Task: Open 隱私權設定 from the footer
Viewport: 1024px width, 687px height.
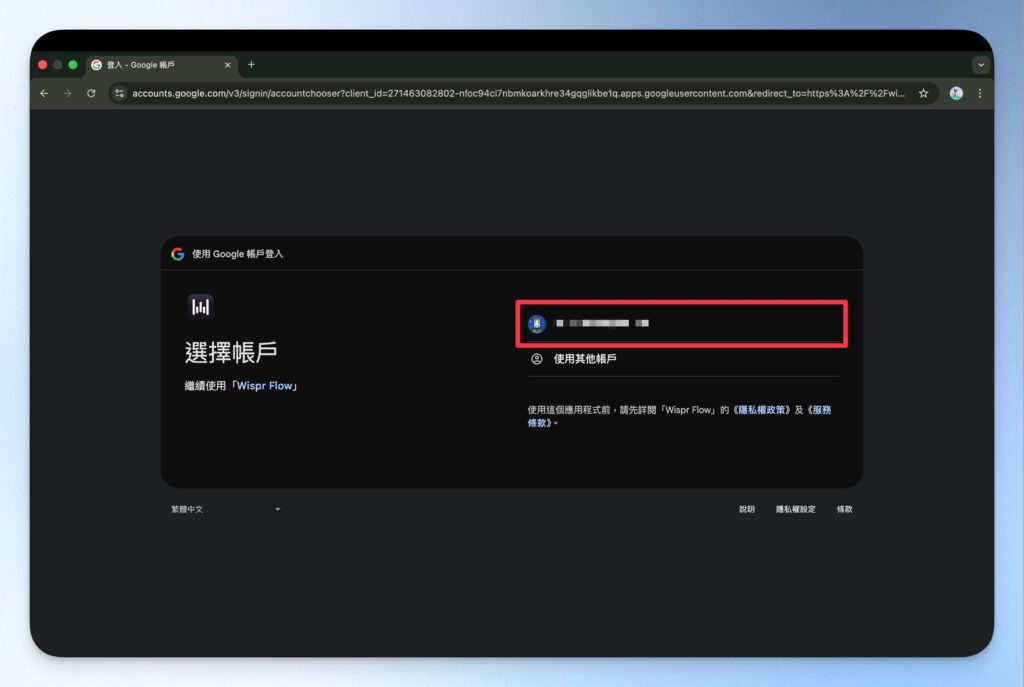Action: click(797, 509)
